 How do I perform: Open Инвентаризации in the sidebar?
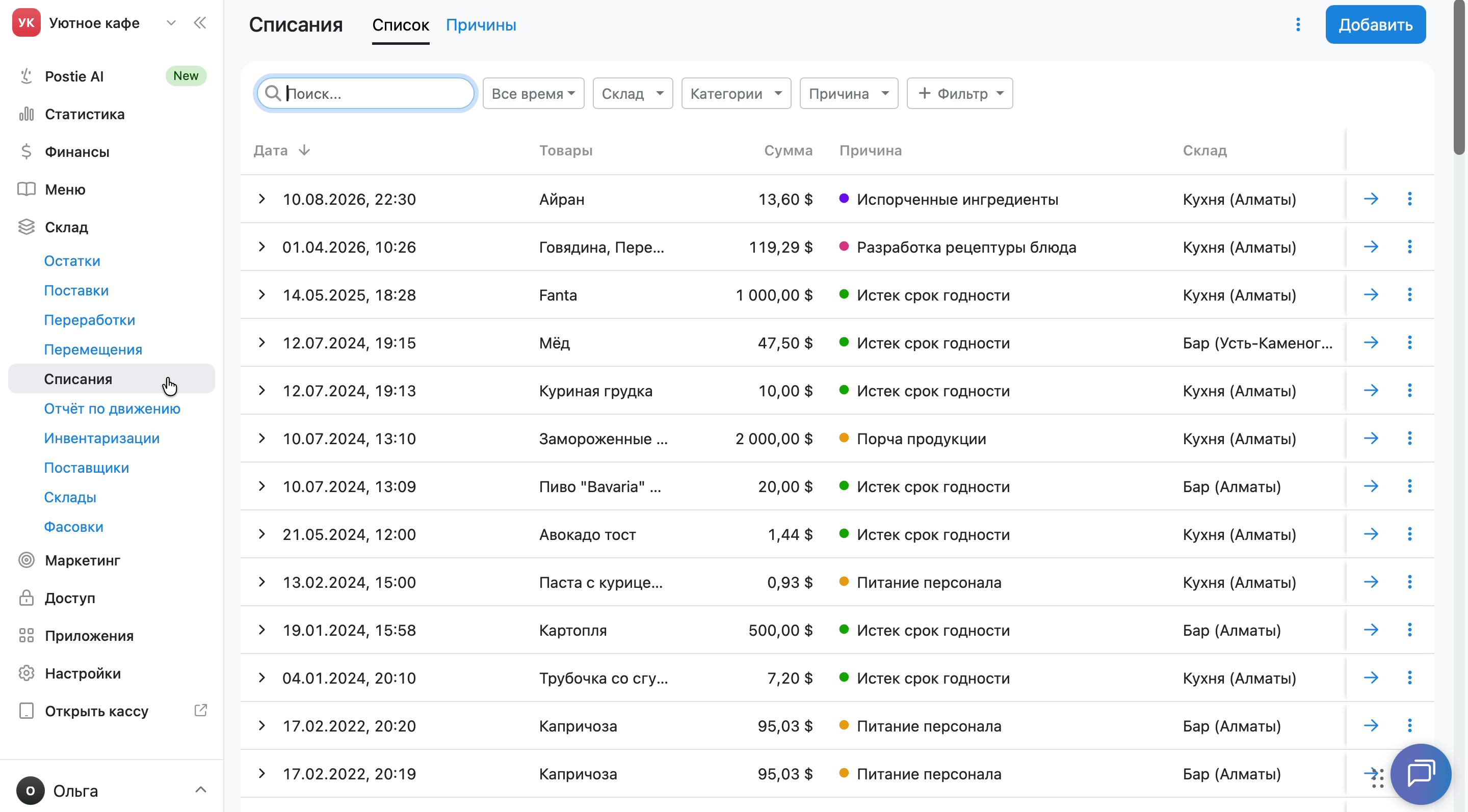pos(102,439)
